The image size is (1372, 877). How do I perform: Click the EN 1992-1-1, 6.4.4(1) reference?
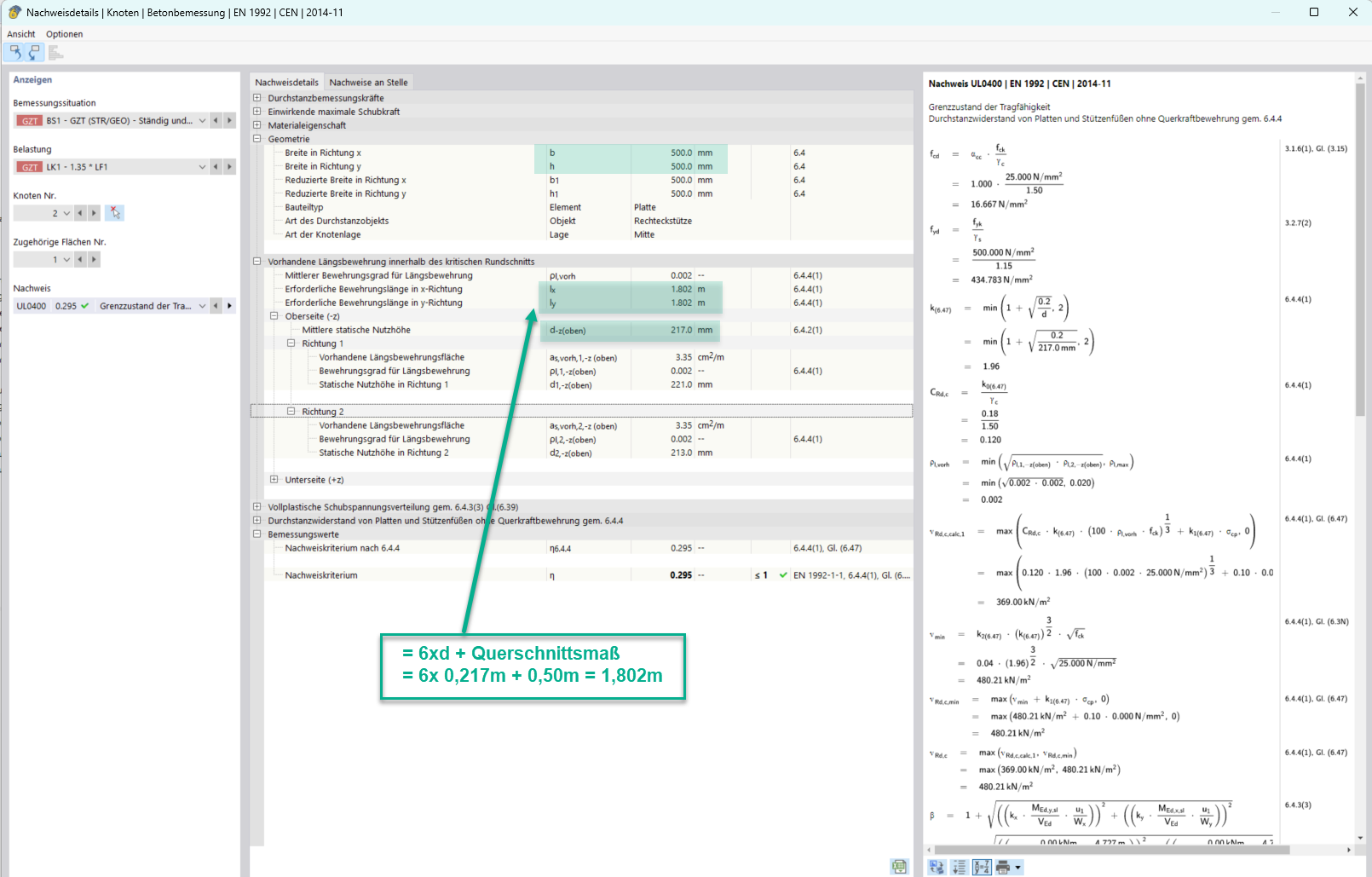point(851,575)
